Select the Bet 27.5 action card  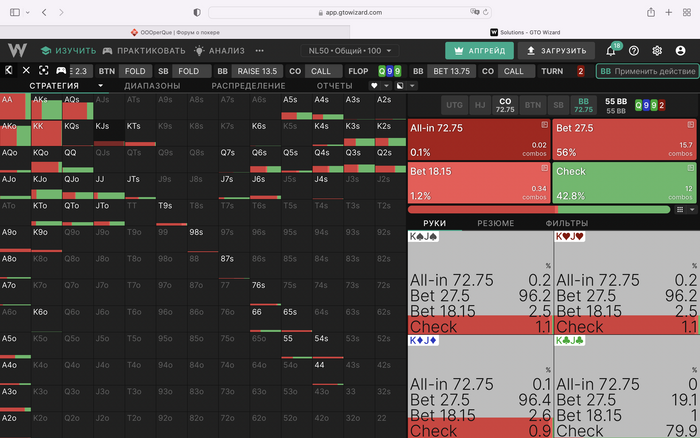point(624,140)
